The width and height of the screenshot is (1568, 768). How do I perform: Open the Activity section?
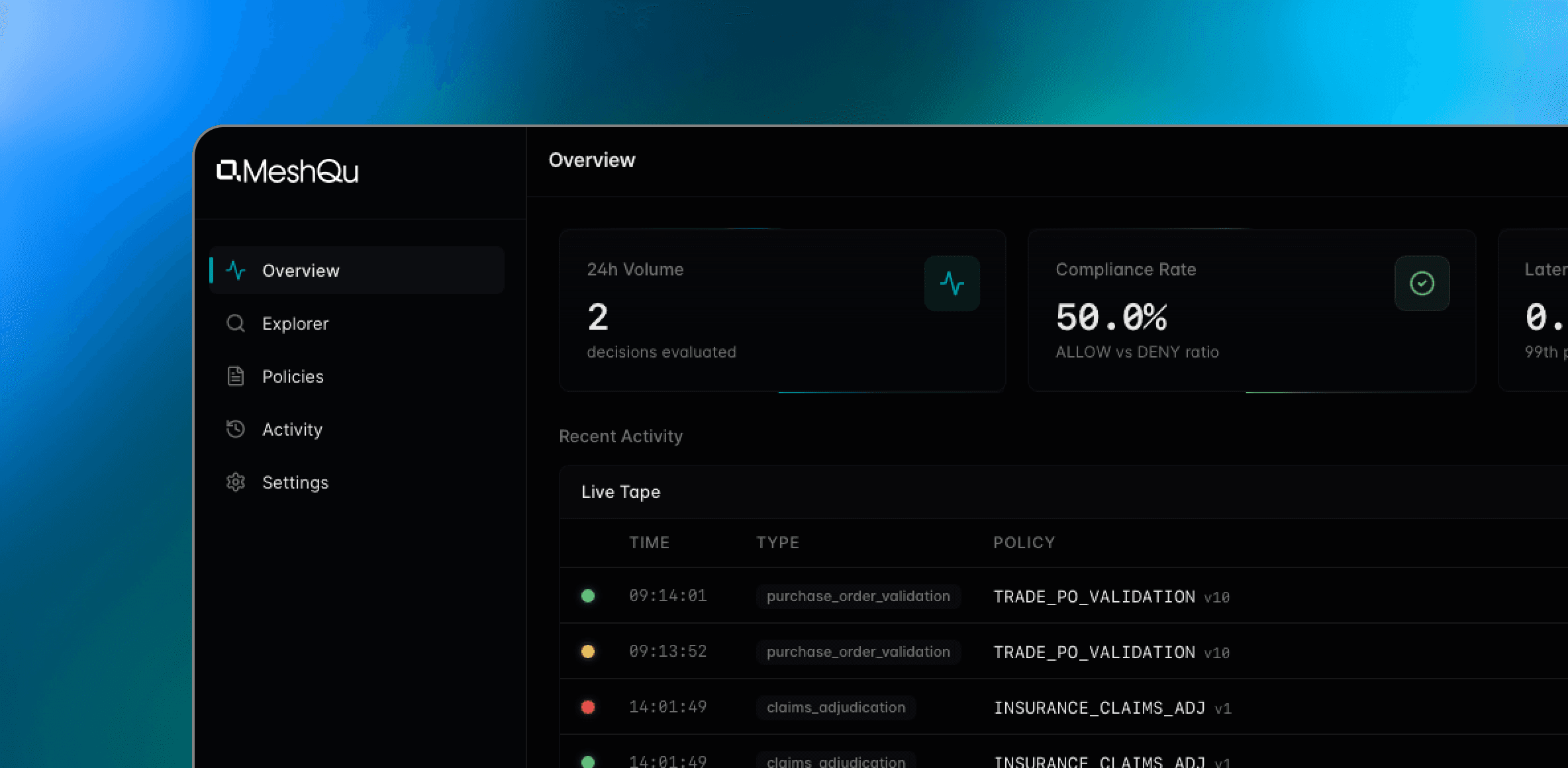[292, 430]
